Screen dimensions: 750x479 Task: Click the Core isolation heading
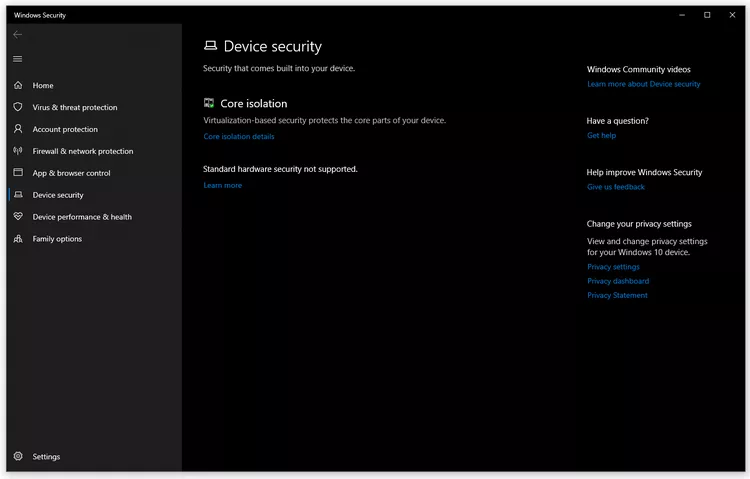254,103
